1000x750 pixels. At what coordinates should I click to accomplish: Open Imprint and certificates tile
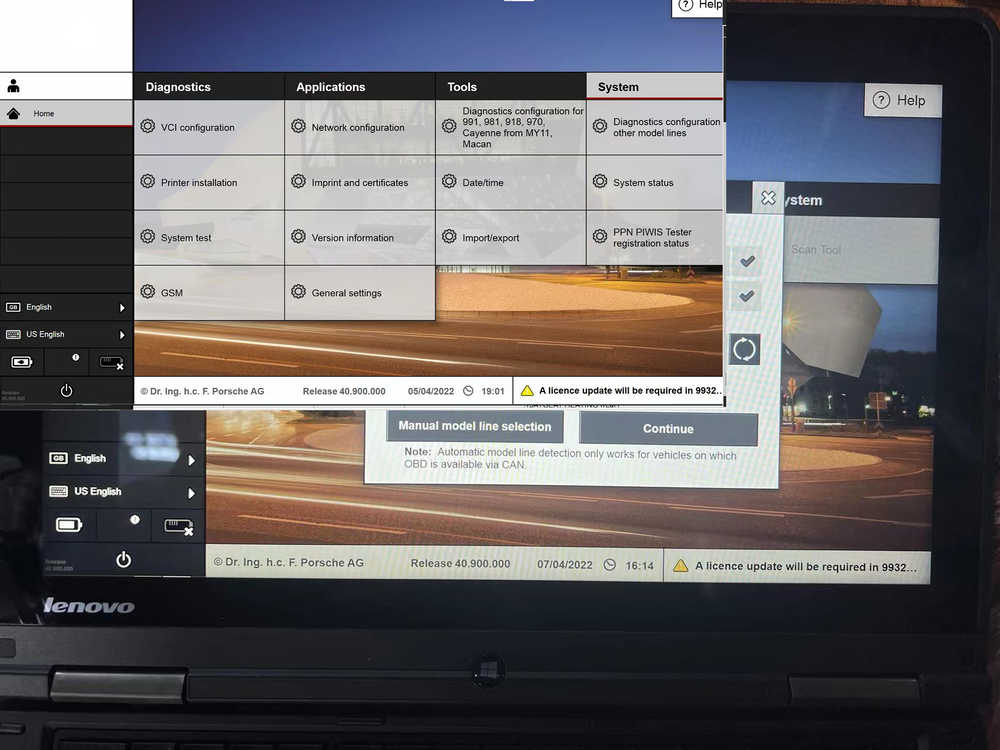tap(360, 182)
